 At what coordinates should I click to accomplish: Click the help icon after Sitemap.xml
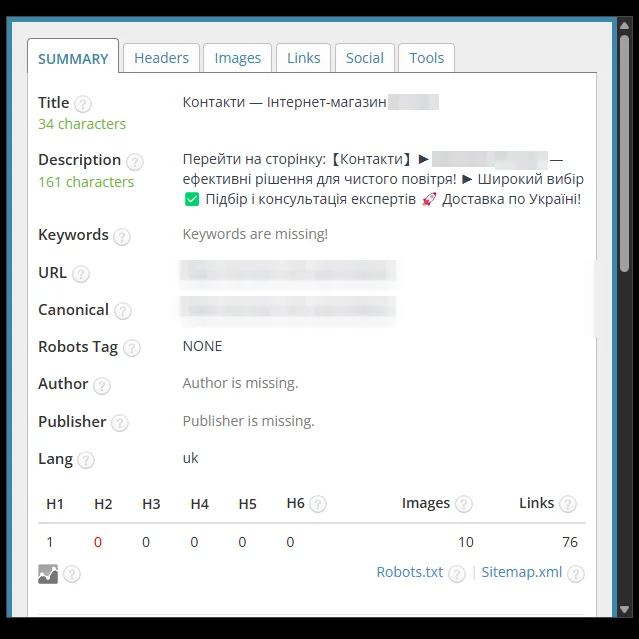[576, 574]
